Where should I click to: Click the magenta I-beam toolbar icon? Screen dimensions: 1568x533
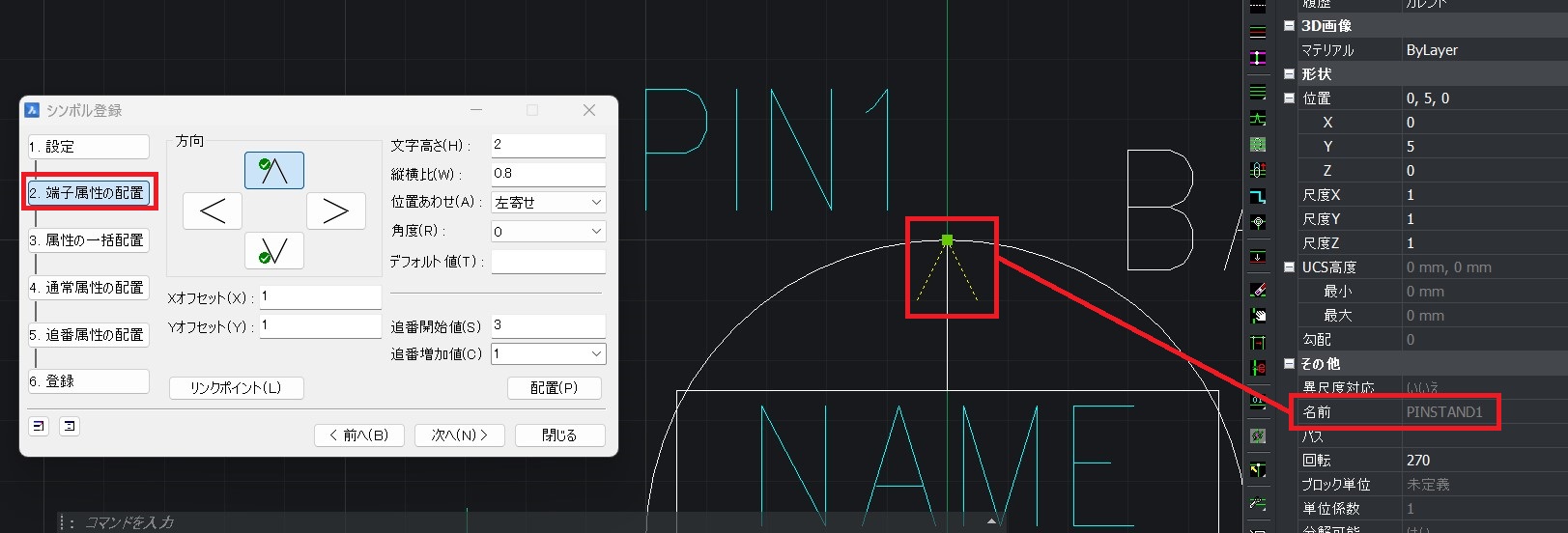pos(1258,58)
